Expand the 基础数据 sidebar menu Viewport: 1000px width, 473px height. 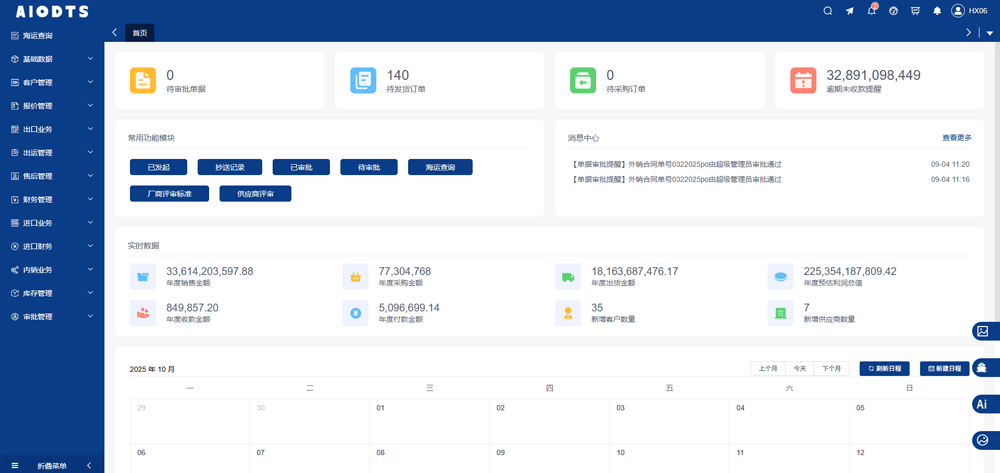pos(52,59)
